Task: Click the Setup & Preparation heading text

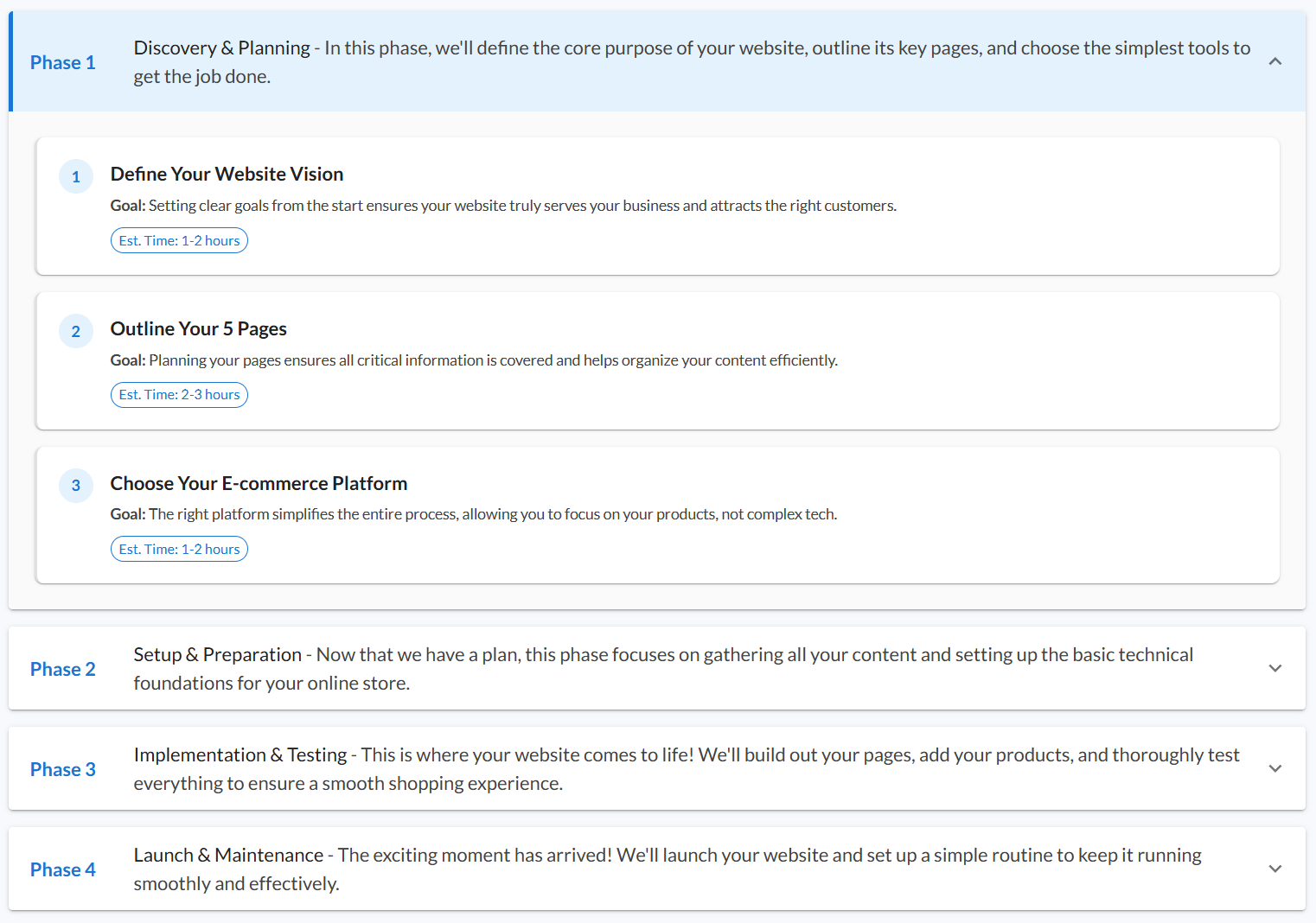Action: [x=217, y=654]
